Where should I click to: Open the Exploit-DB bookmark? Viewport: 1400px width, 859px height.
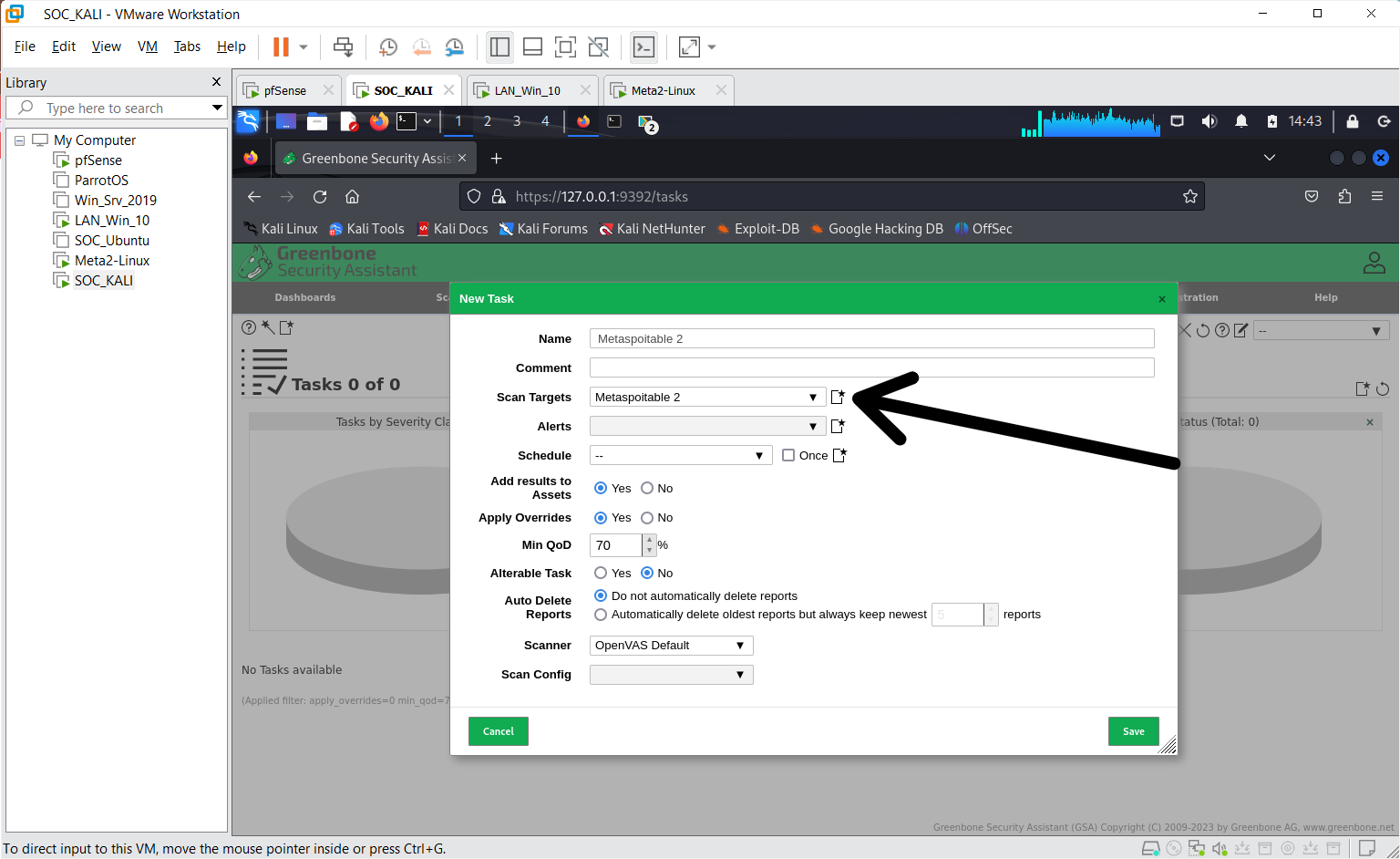click(757, 229)
